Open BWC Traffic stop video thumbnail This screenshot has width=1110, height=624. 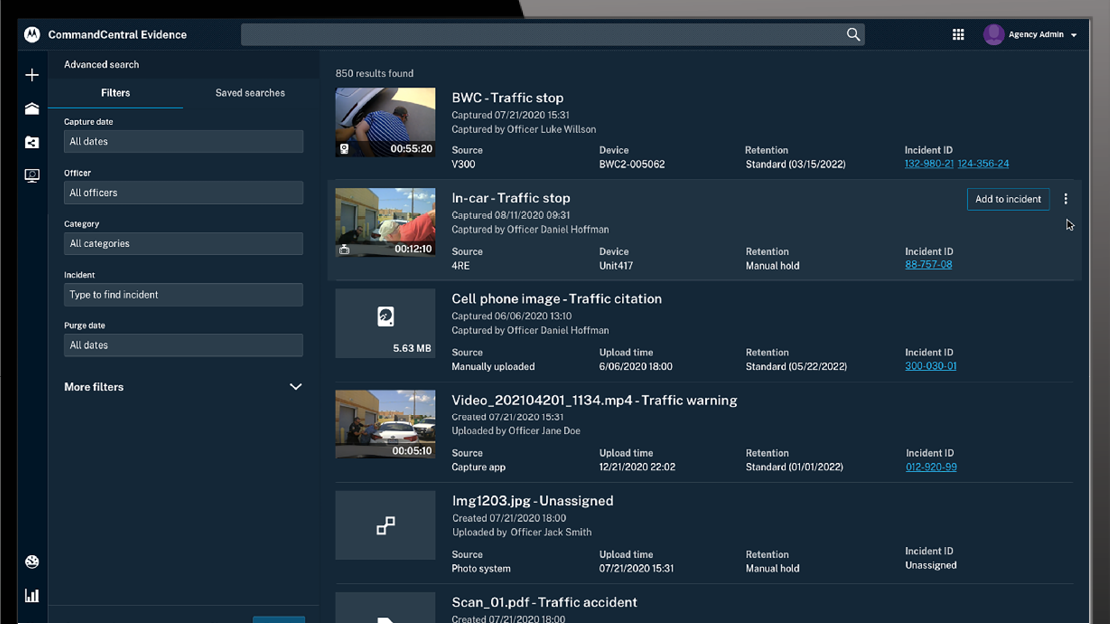(x=385, y=122)
